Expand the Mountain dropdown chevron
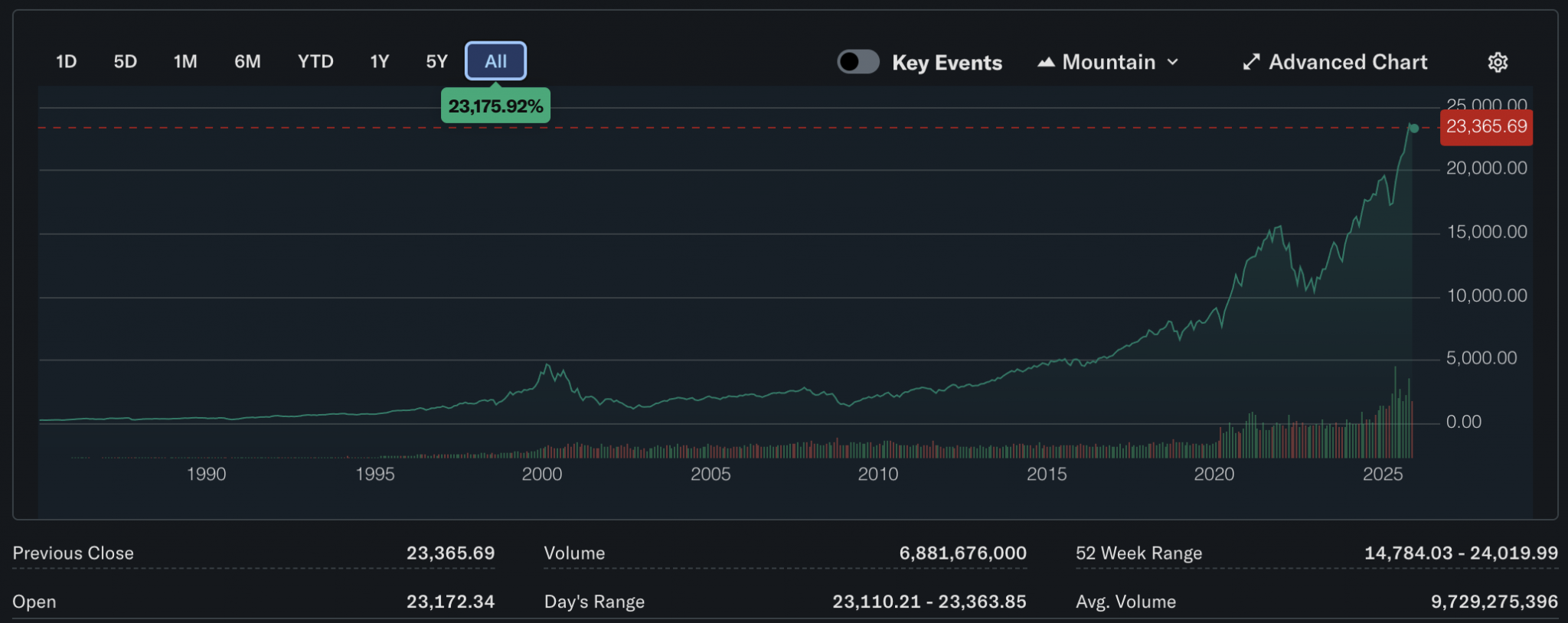 (1173, 62)
